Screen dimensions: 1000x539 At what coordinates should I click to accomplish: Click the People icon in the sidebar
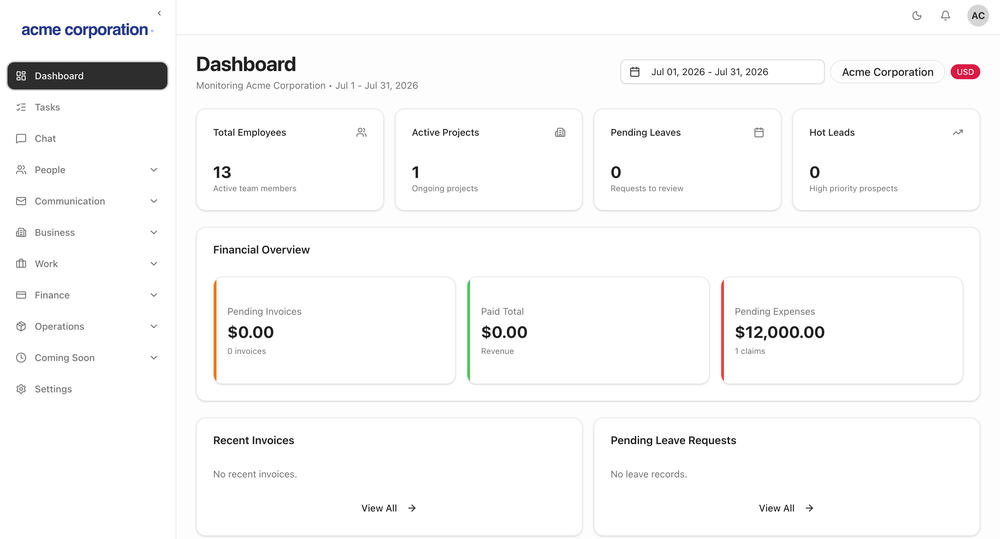21,170
